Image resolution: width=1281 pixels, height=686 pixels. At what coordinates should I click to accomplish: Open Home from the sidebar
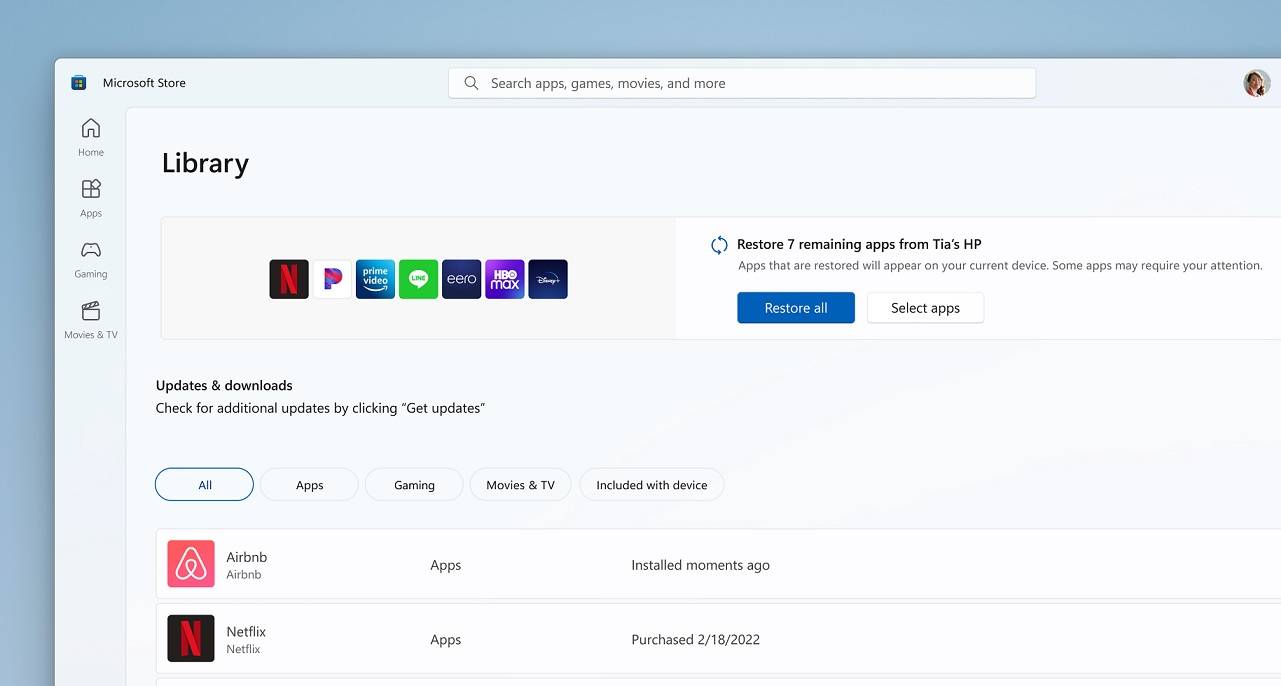(90, 136)
